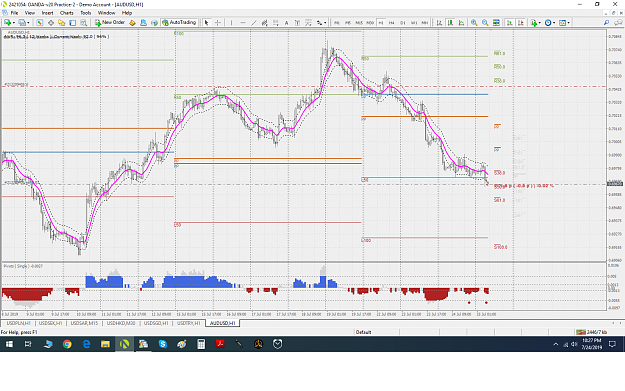625x391 pixels.
Task: Select the crosshair cursor tool
Action: [218, 23]
